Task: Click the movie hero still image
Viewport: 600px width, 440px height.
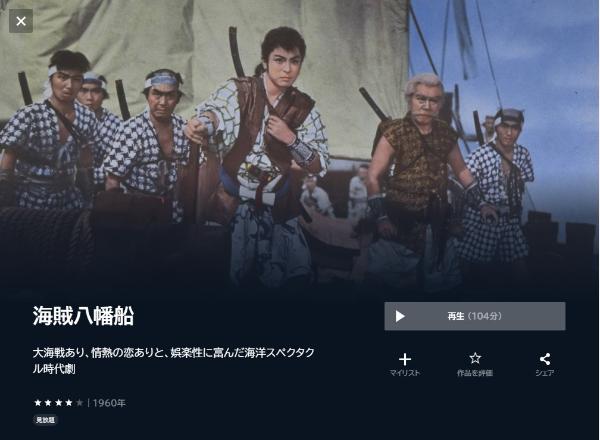Action: pos(300,145)
